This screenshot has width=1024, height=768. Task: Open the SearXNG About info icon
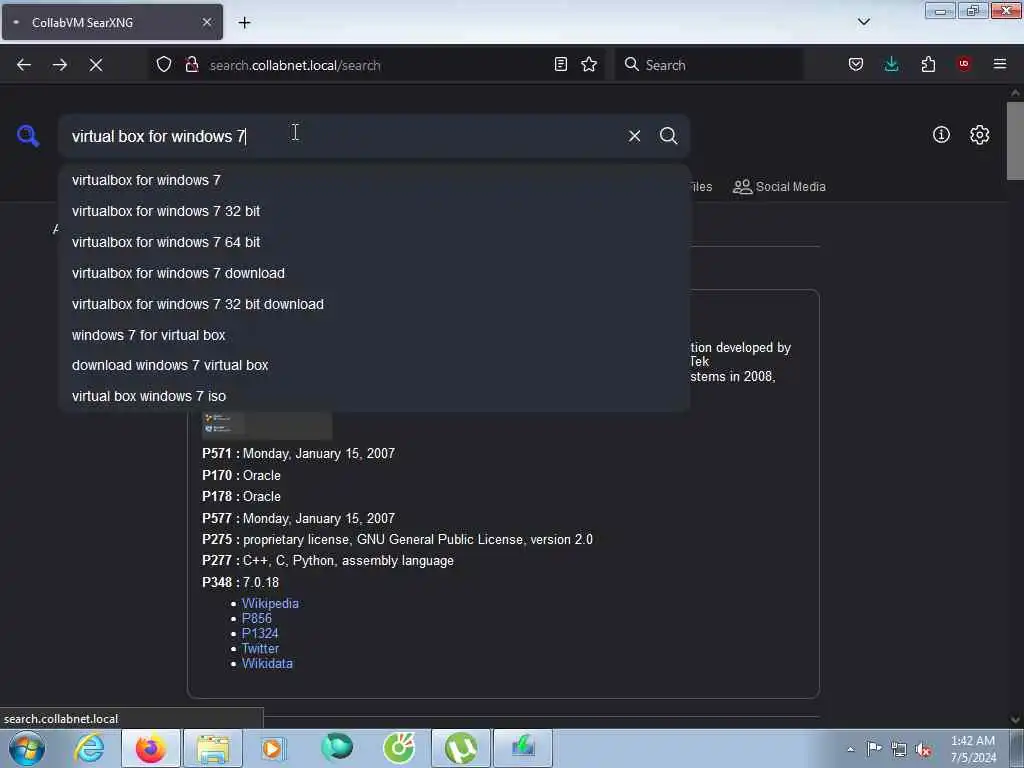tap(941, 135)
